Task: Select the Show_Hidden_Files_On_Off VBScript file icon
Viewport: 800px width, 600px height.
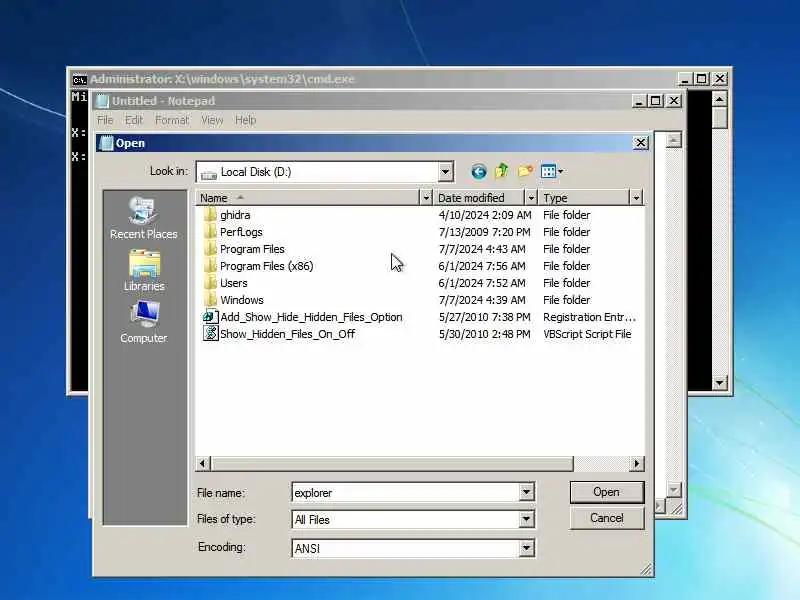Action: click(210, 334)
